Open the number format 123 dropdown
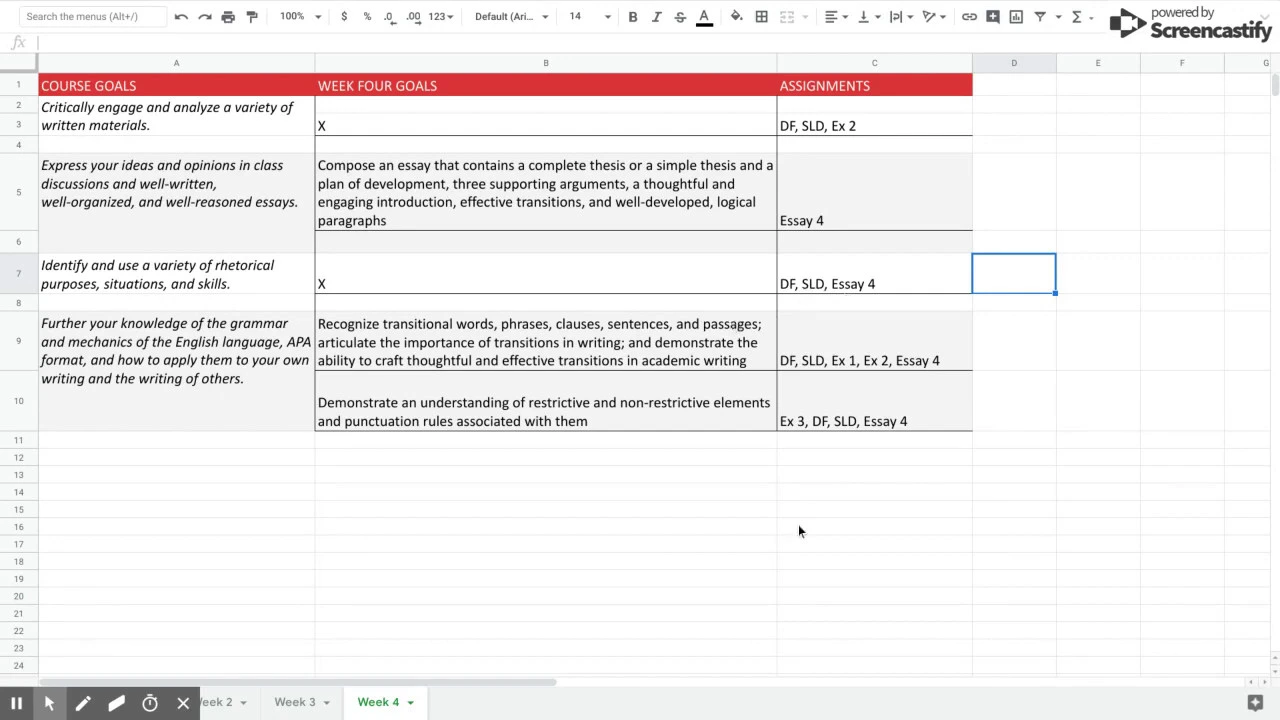The height and width of the screenshot is (720, 1280). click(441, 17)
